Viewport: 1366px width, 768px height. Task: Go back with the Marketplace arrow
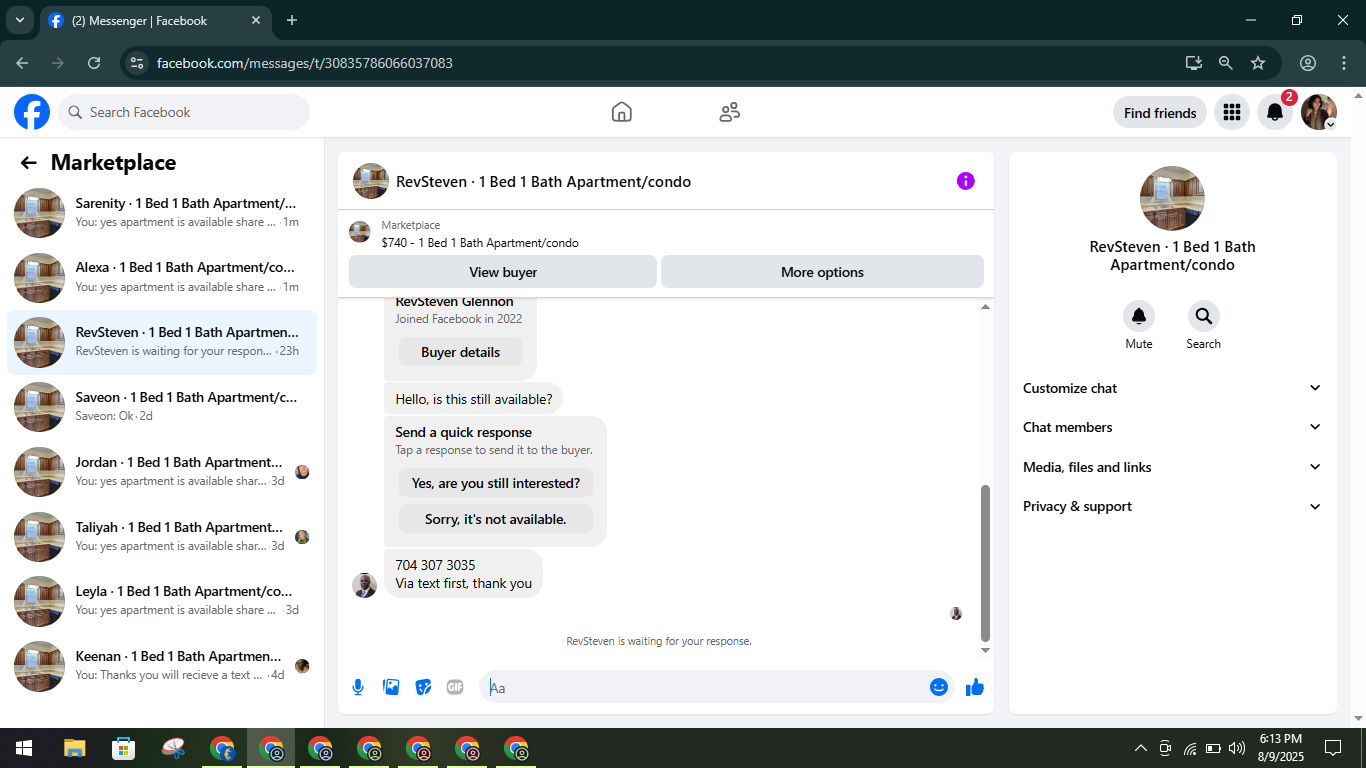(x=28, y=163)
